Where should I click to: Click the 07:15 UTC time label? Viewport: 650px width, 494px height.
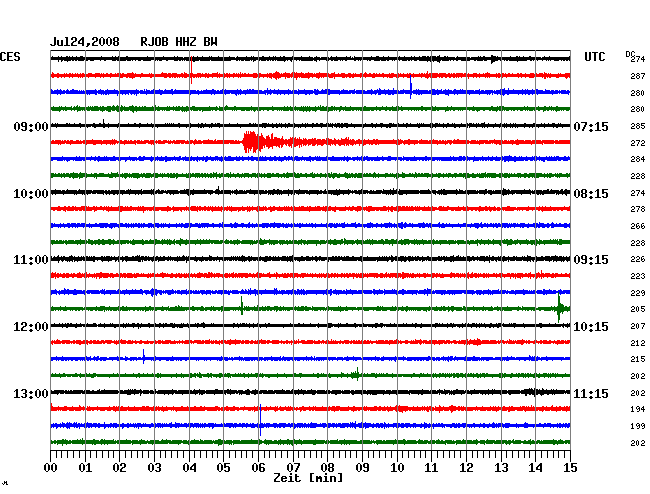coord(591,126)
